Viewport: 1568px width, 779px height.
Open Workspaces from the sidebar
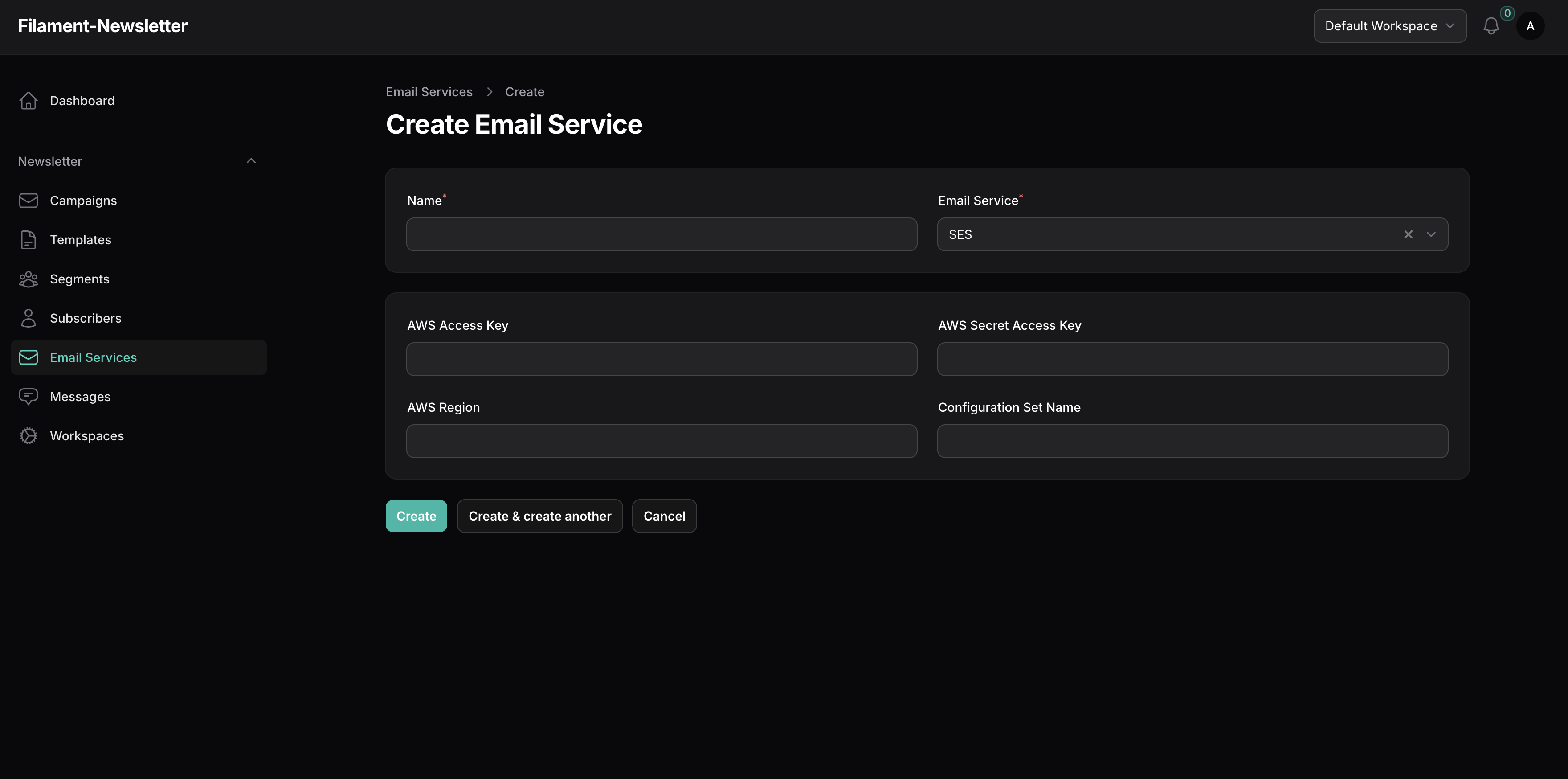[139, 436]
